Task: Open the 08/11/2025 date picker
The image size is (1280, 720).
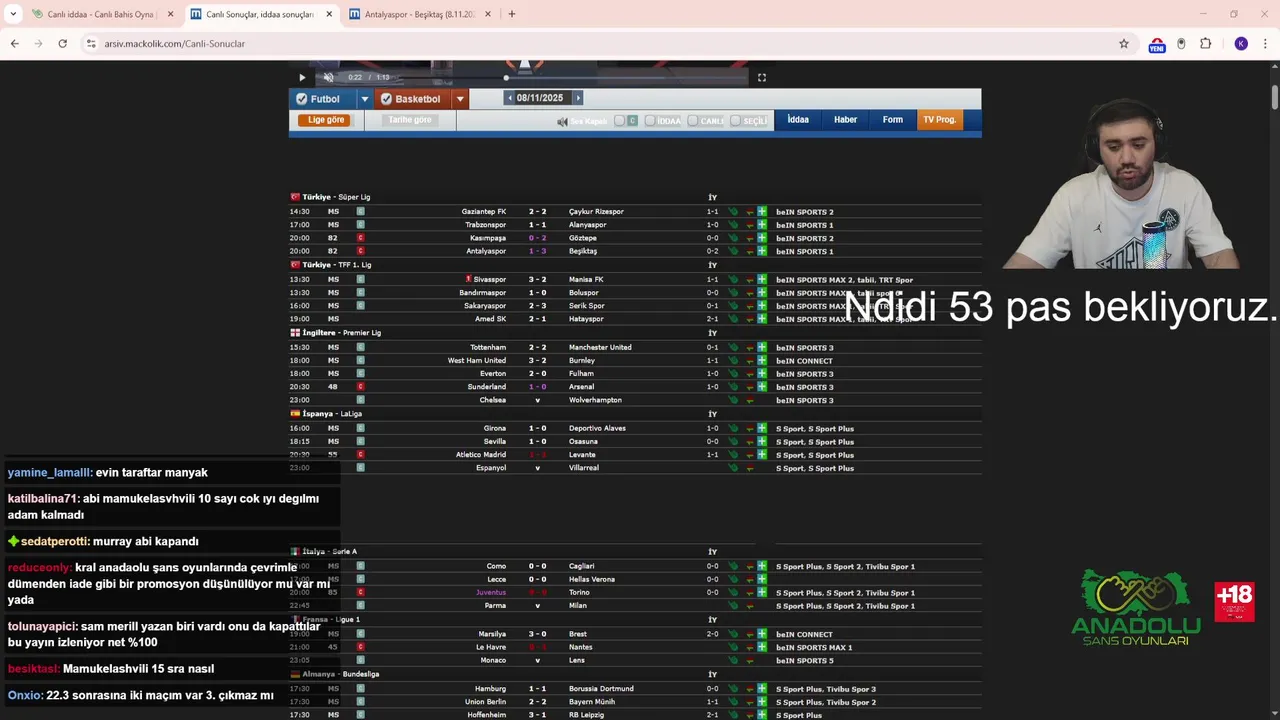Action: [540, 98]
